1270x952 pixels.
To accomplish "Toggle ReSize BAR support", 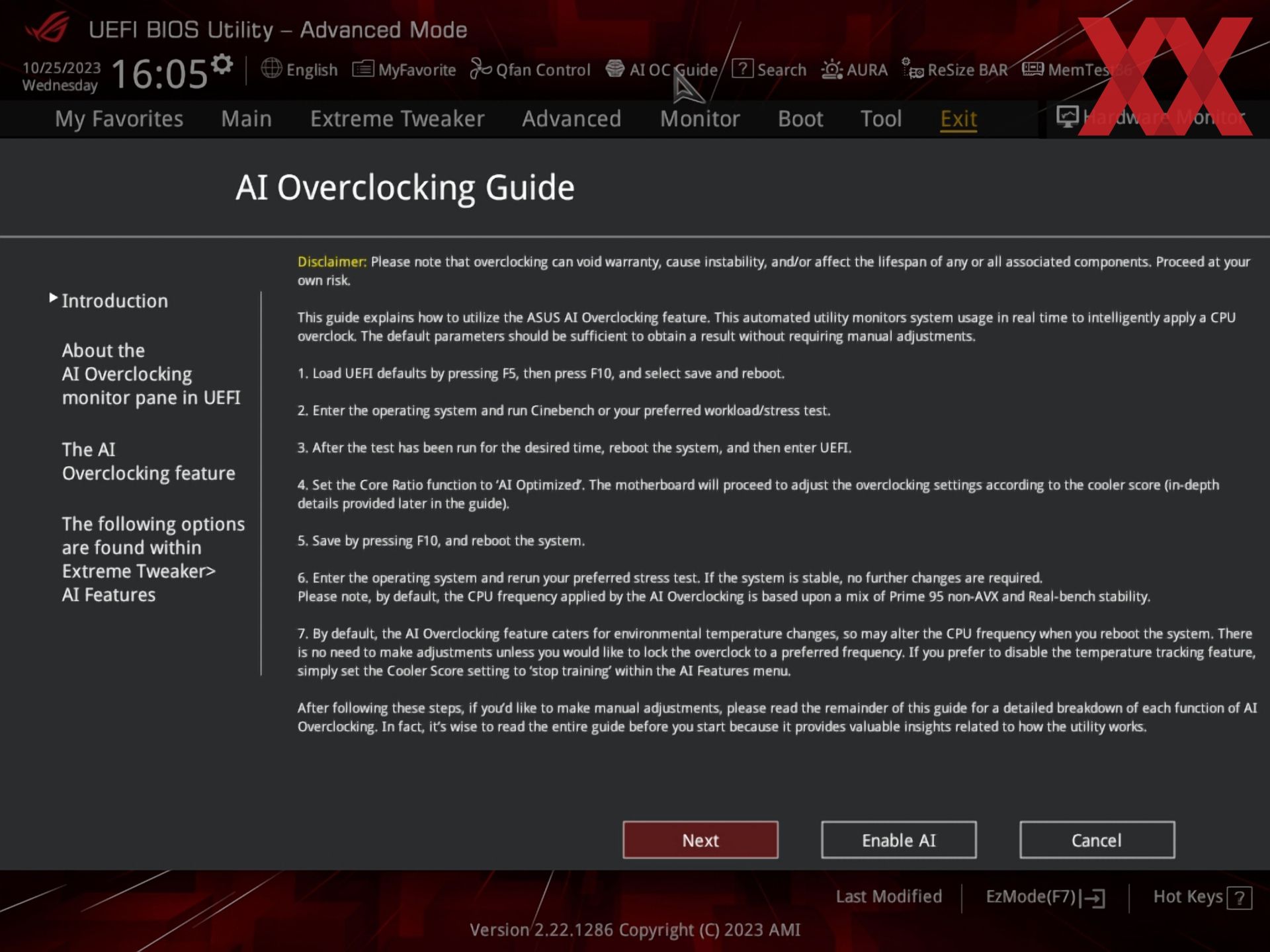I will (954, 69).
